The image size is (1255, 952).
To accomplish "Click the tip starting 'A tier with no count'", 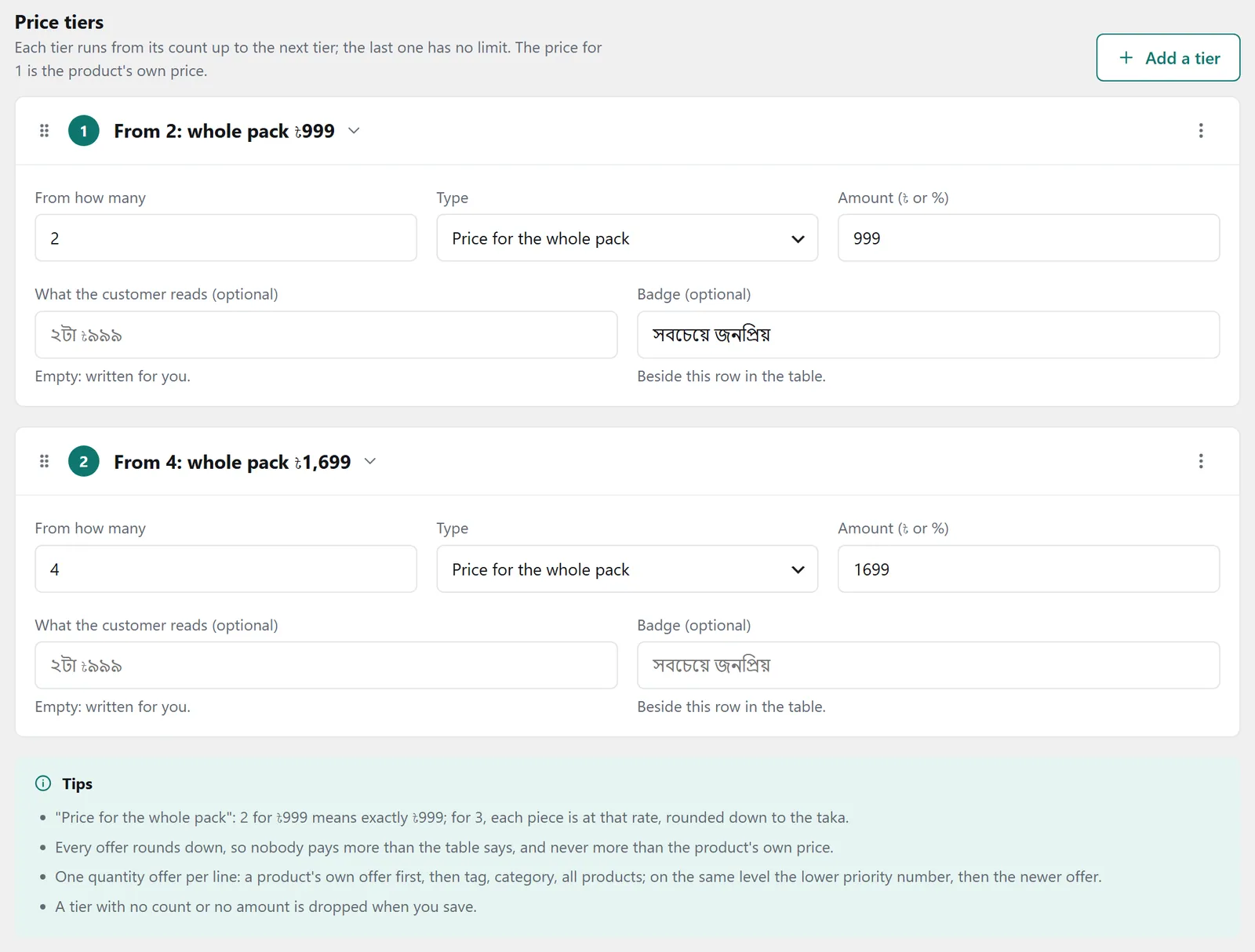I will [x=266, y=907].
